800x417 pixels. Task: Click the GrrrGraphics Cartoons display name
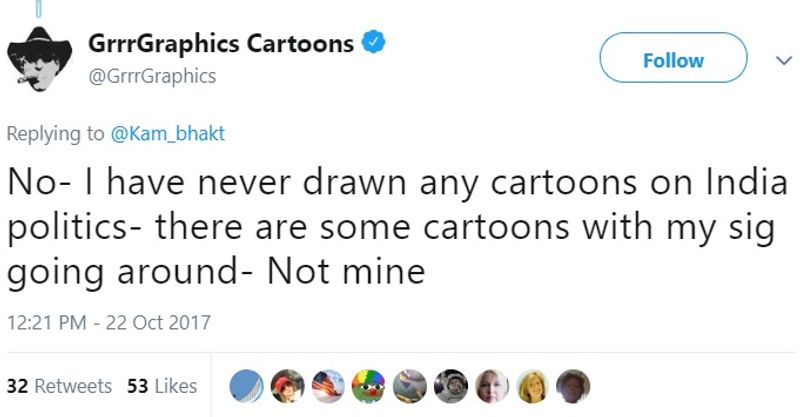(x=221, y=44)
